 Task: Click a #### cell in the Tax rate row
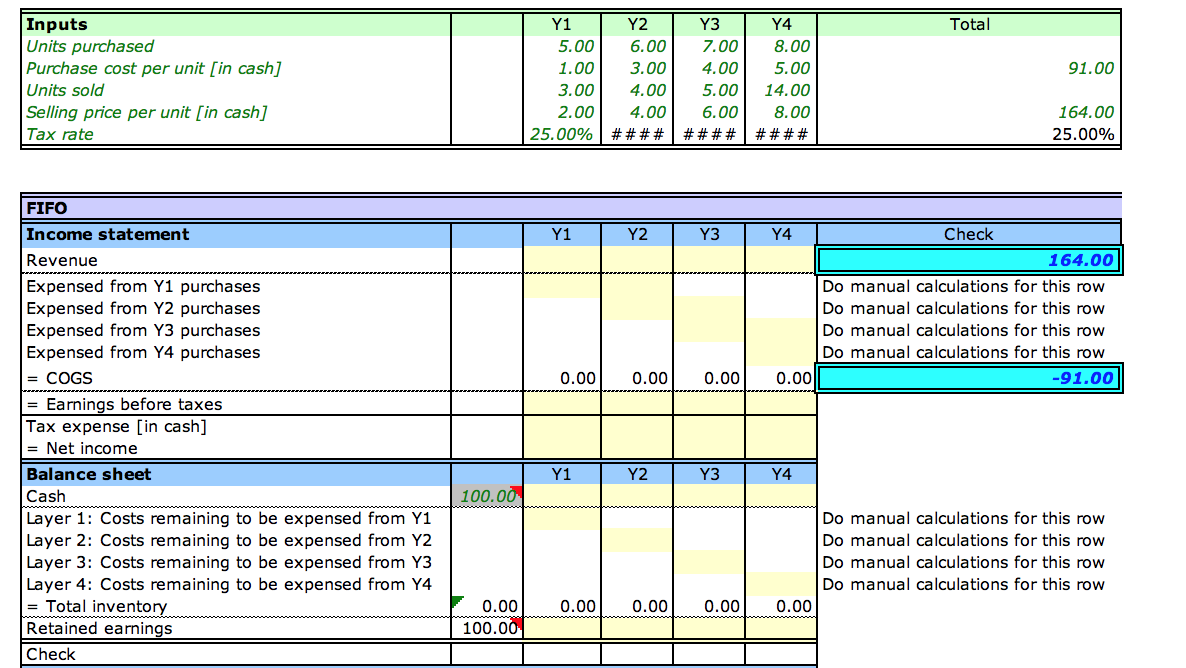637,133
